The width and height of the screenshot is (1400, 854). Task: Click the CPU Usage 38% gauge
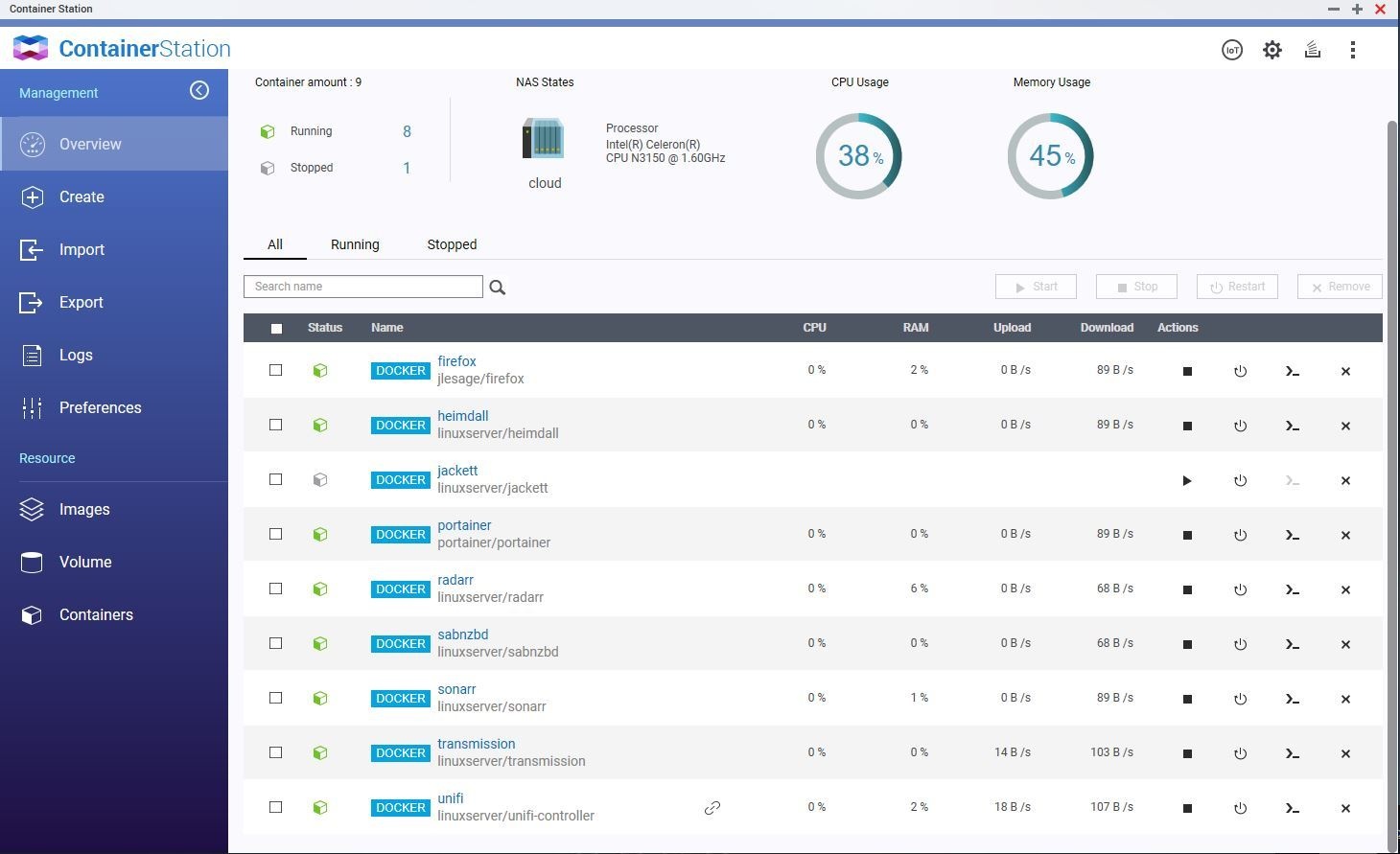[858, 156]
